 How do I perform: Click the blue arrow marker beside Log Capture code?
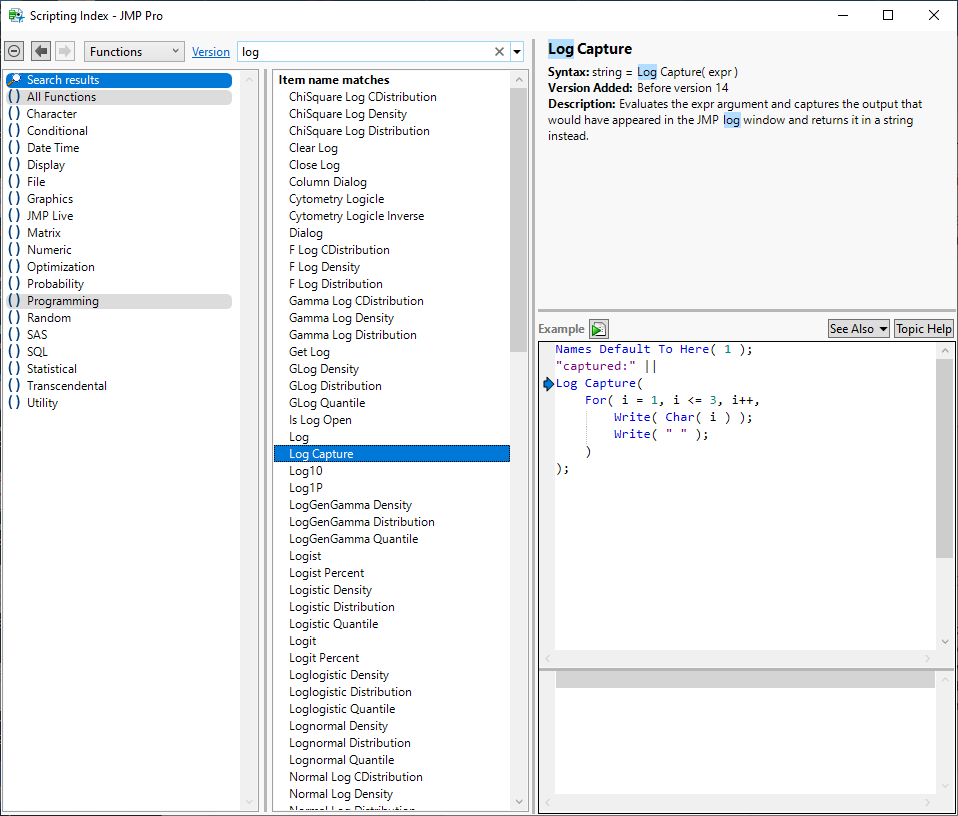[547, 384]
